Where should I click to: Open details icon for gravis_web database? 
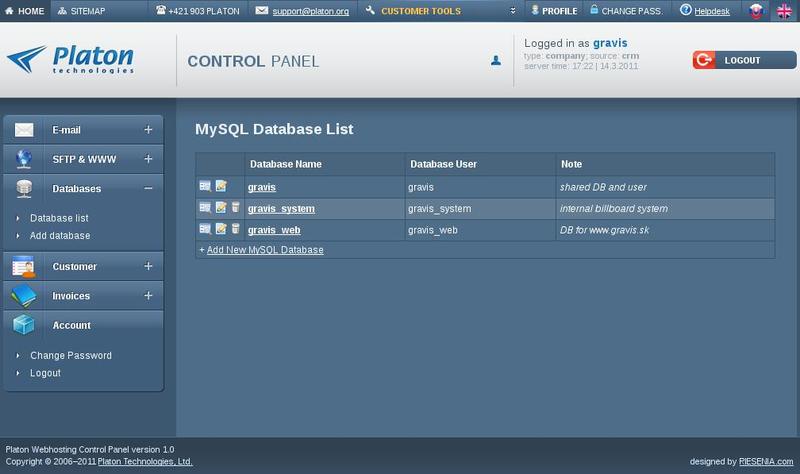tap(205, 229)
